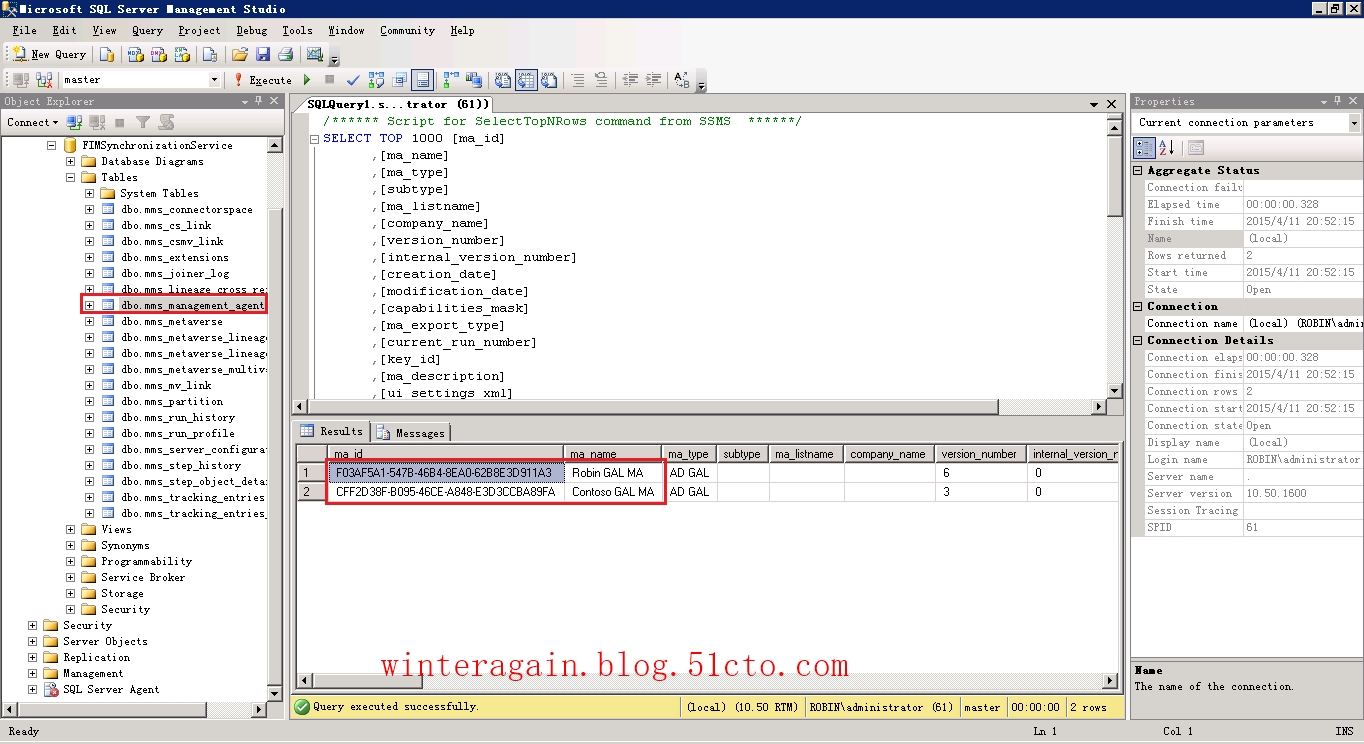The width and height of the screenshot is (1364, 744).
Task: Click the Robin GAL MA cell
Action: point(612,473)
